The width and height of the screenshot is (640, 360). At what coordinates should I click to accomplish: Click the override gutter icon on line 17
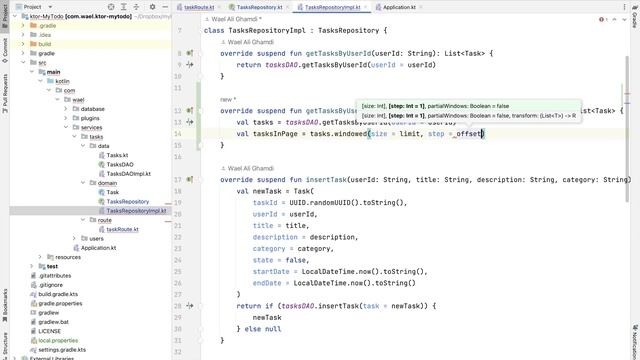pos(190,180)
